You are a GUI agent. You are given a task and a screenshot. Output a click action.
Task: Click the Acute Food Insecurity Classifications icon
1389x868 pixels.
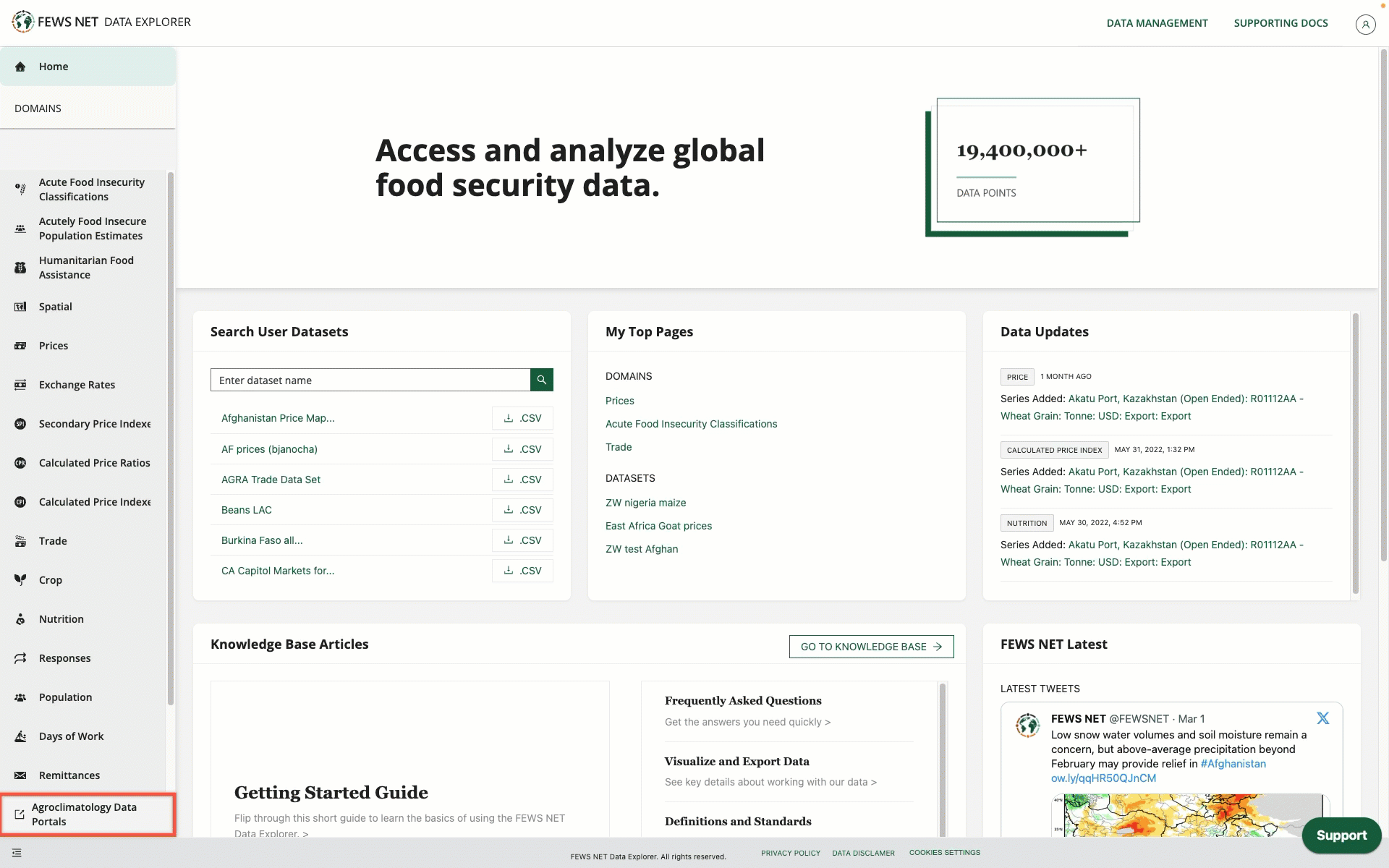click(19, 188)
